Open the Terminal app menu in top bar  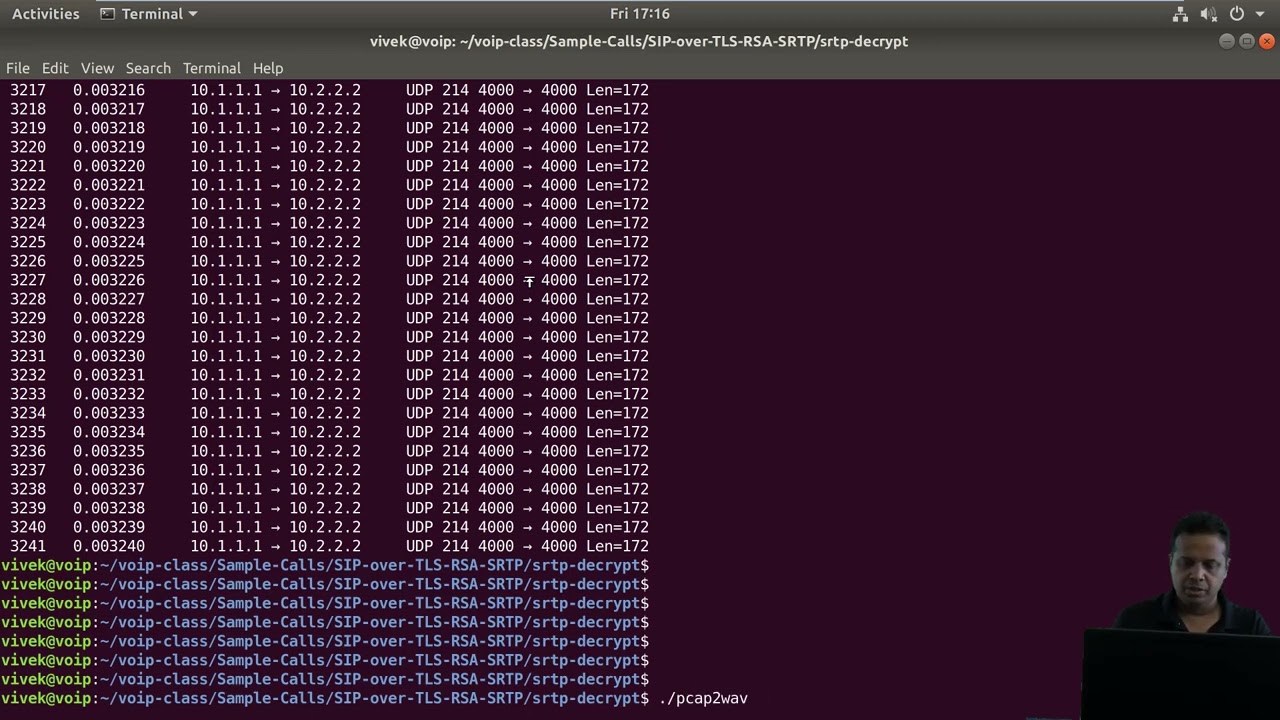pos(149,14)
